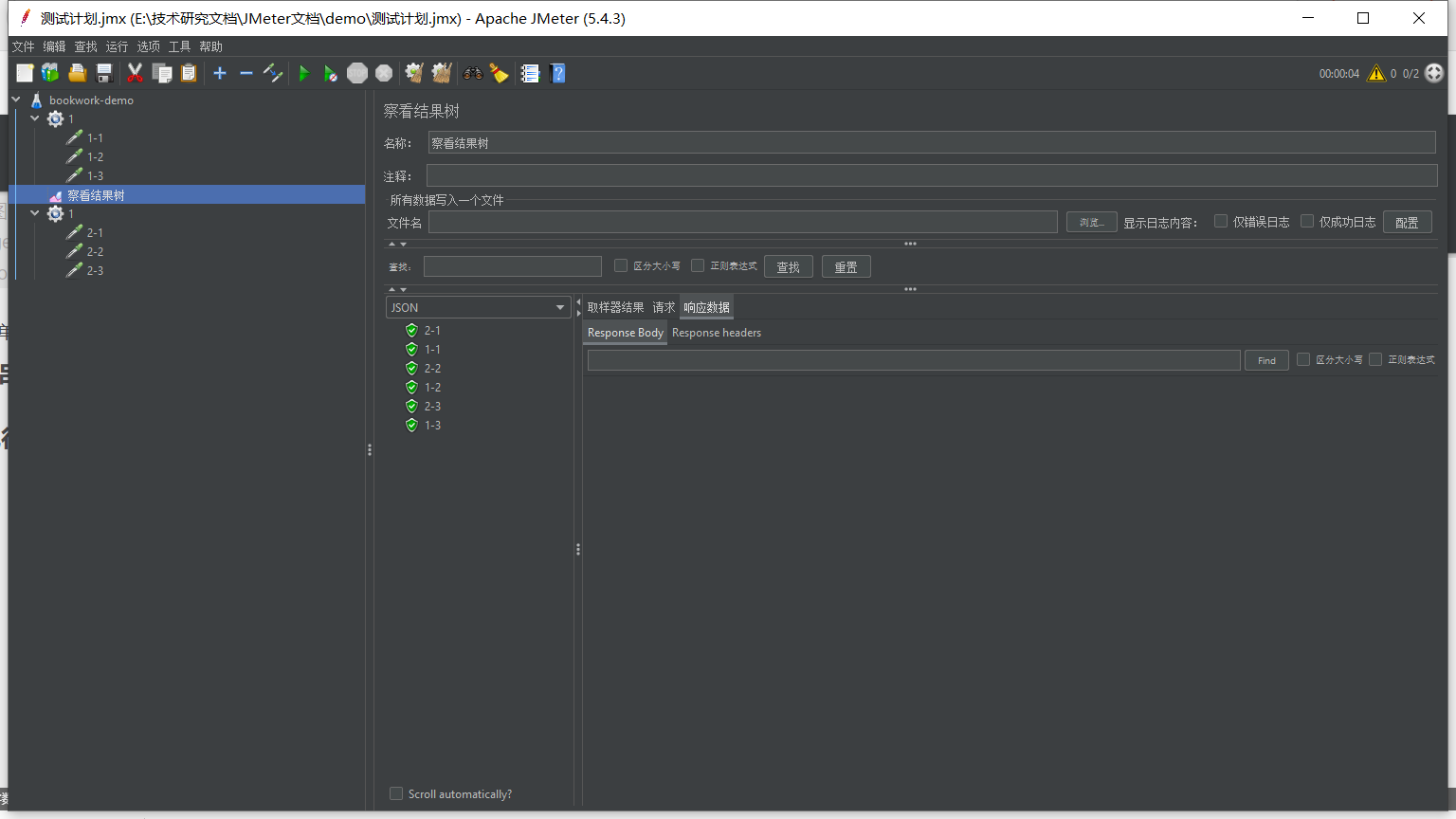Open Search with binoculars icon
This screenshot has width=1456, height=819.
[472, 73]
